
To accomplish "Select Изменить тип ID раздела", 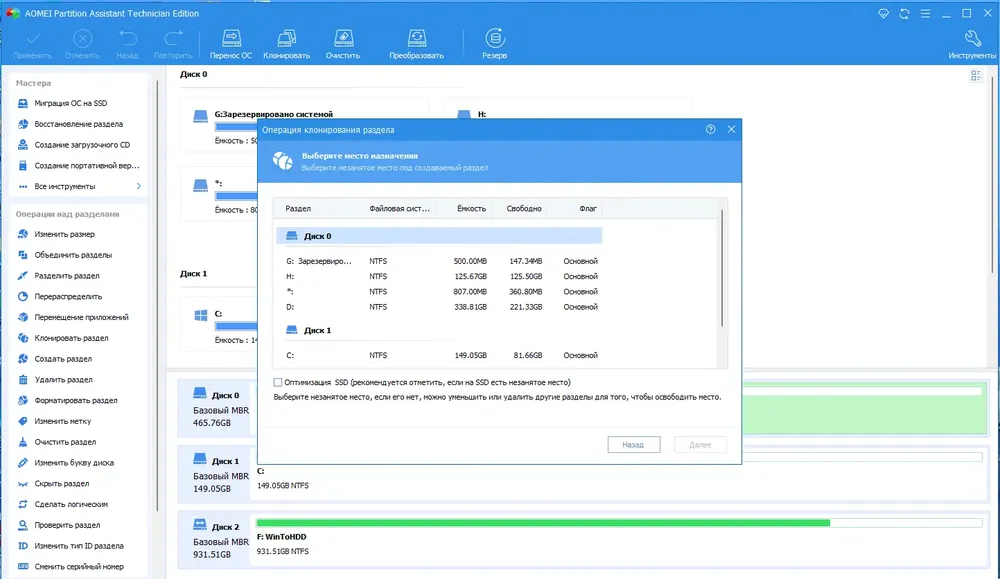I will [78, 546].
